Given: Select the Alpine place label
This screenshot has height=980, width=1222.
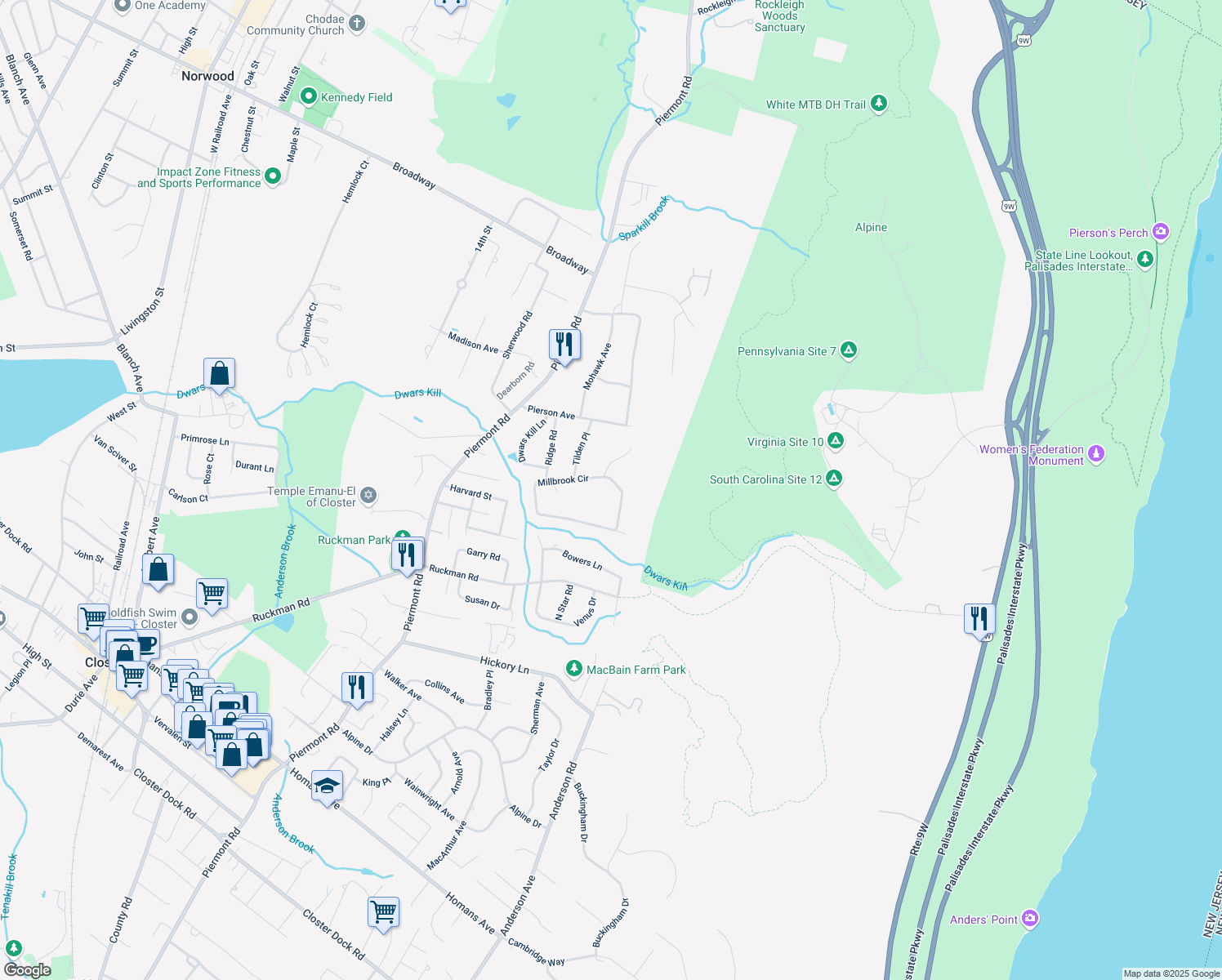Looking at the screenshot, I should click(x=871, y=227).
